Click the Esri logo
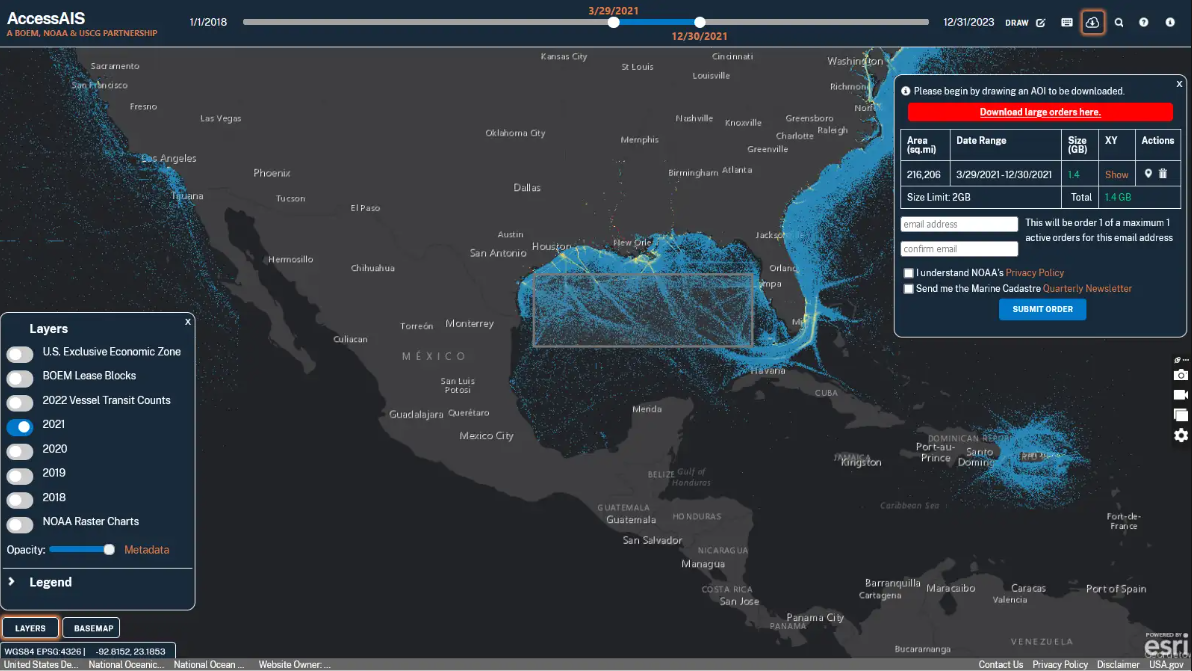Screen dimensions: 1192x671 click(x=1167, y=646)
